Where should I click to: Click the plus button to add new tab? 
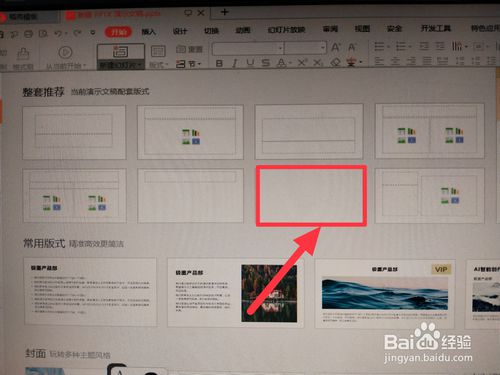(225, 12)
